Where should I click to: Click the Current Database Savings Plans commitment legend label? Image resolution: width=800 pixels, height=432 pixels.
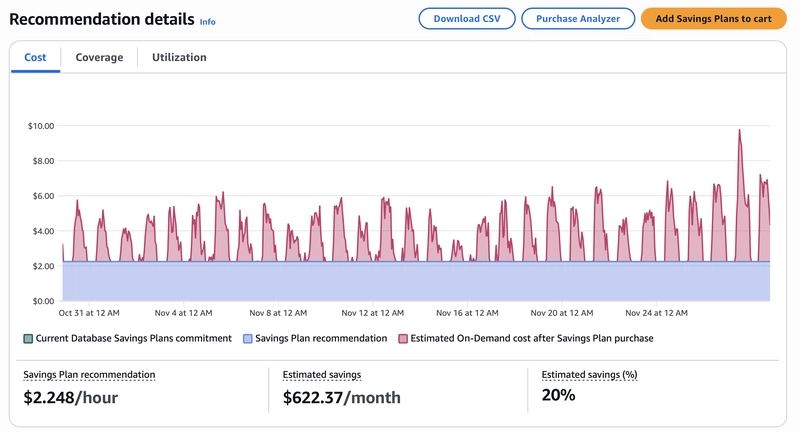[x=134, y=338]
